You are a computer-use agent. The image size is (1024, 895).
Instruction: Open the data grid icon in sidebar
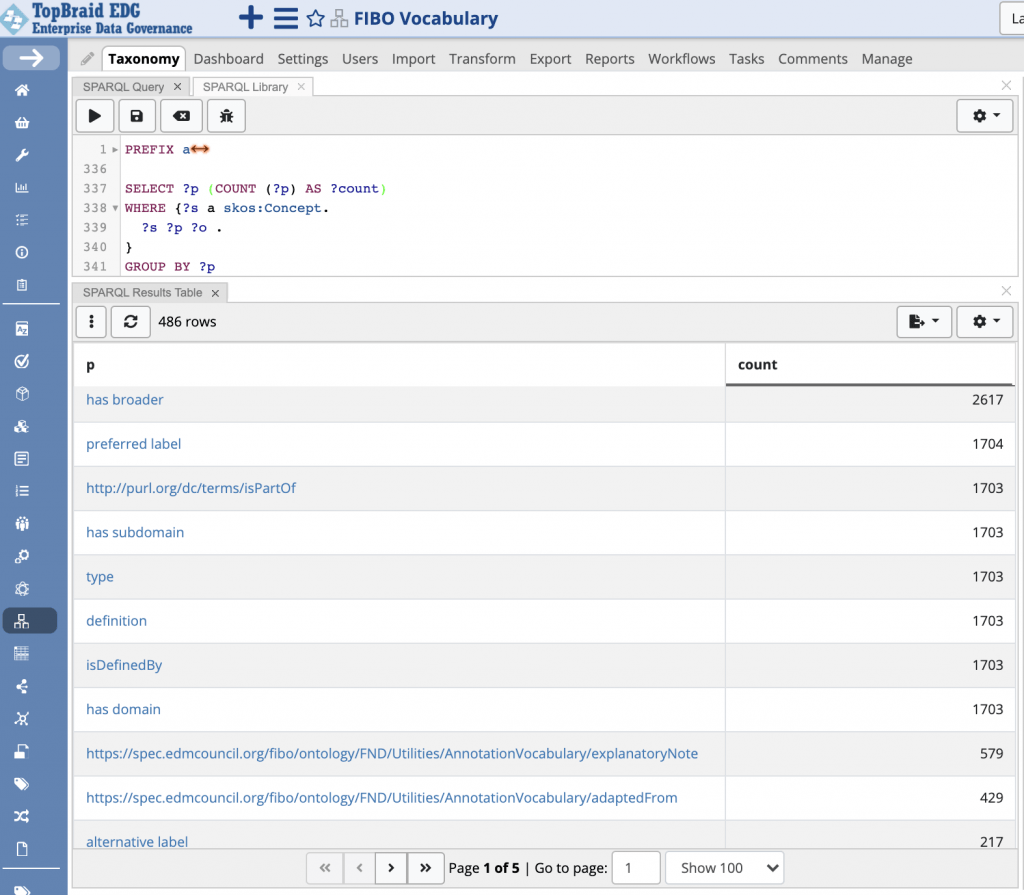coord(22,653)
